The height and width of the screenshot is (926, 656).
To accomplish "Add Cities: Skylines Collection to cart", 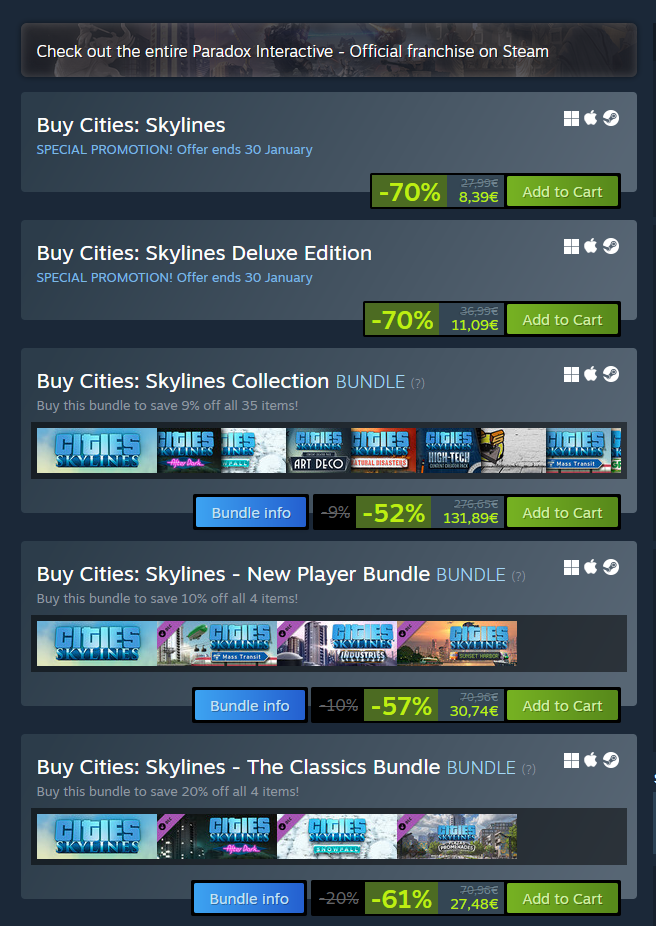I will click(x=562, y=513).
